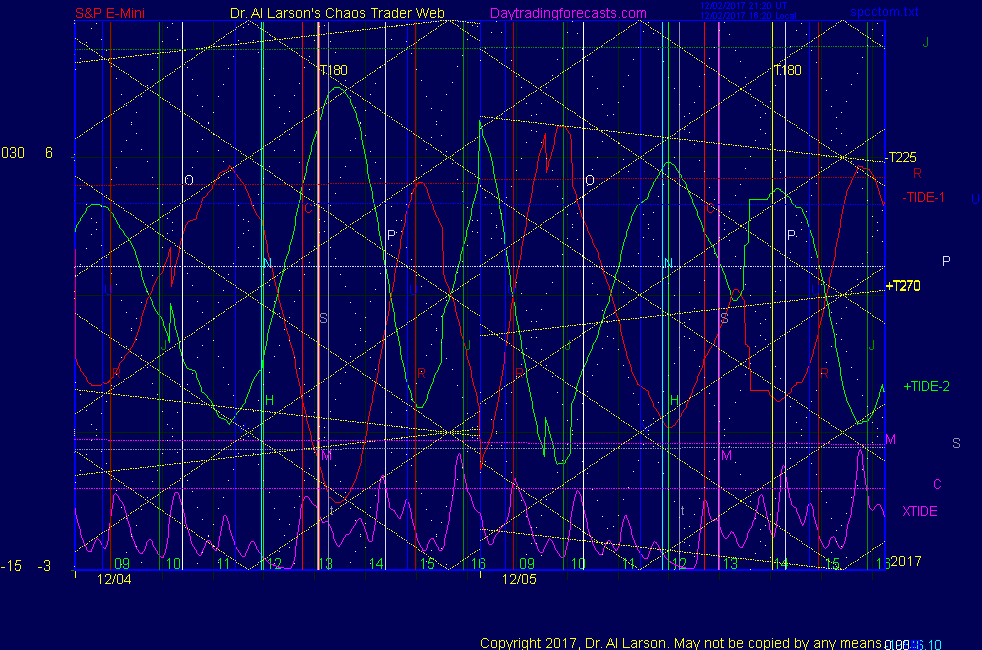Click the 09 hour label above 12/05
The image size is (982, 650).
point(527,564)
